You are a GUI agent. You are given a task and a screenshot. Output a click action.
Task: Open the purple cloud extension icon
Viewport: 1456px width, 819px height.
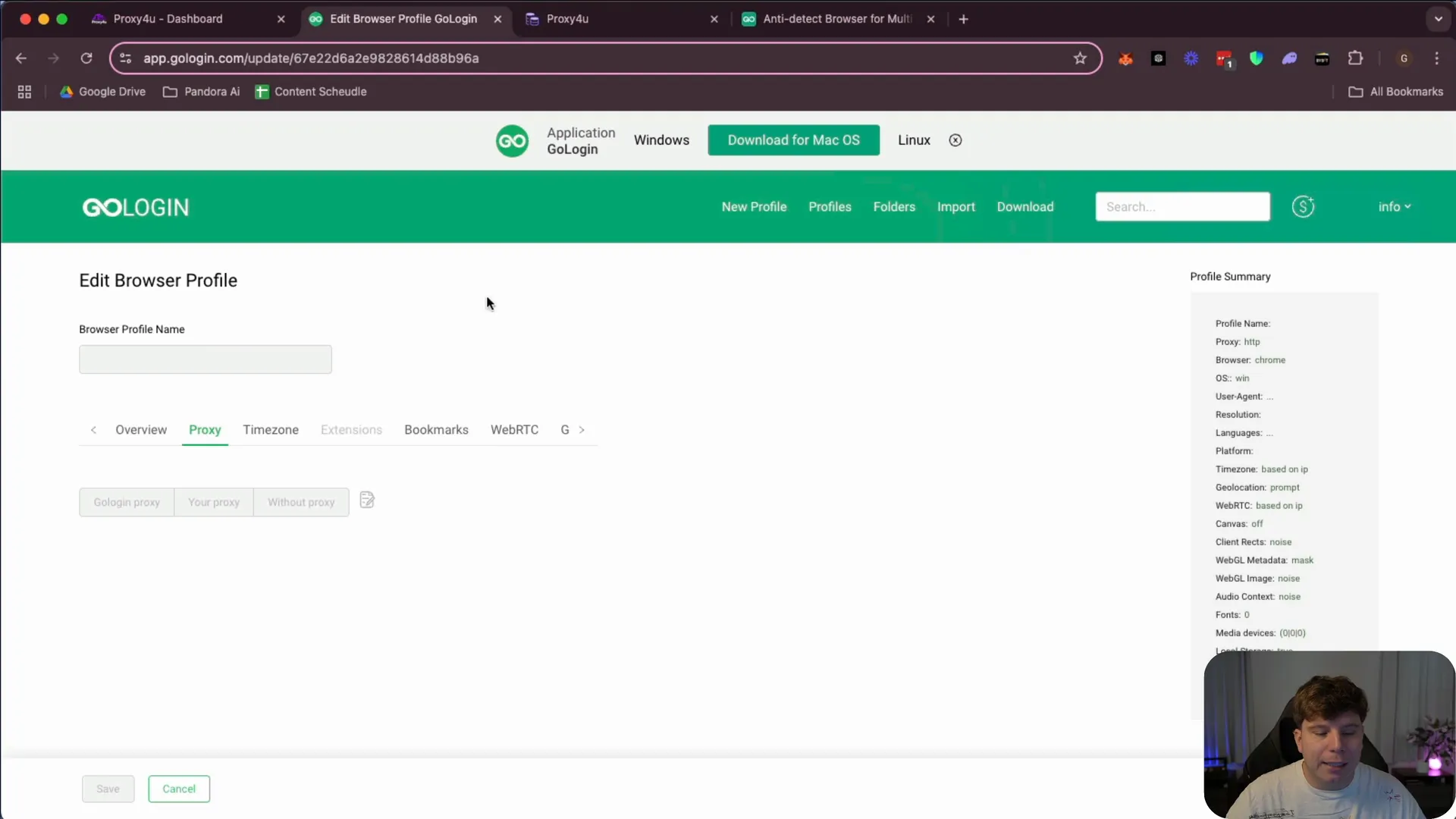[1289, 58]
